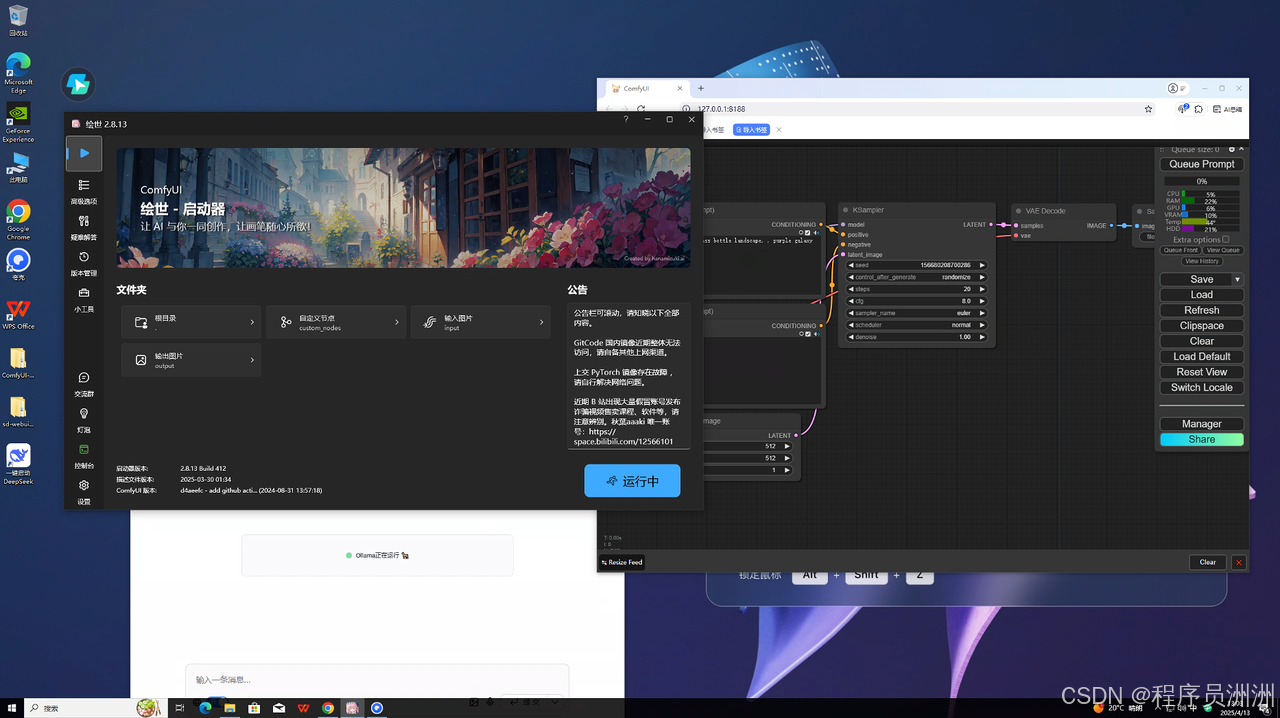This screenshot has width=1280, height=718.
Task: Click View History in ComfyUI menu
Action: tap(1202, 261)
